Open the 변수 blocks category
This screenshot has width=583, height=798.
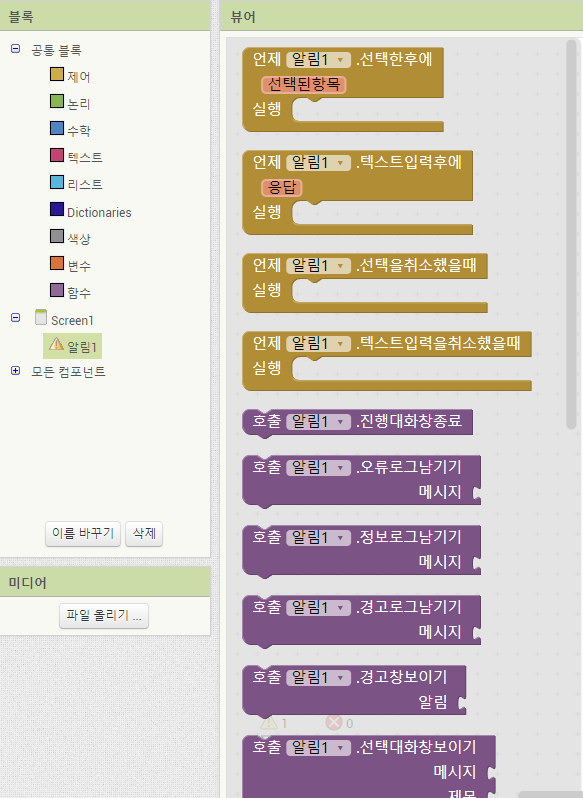(x=79, y=266)
